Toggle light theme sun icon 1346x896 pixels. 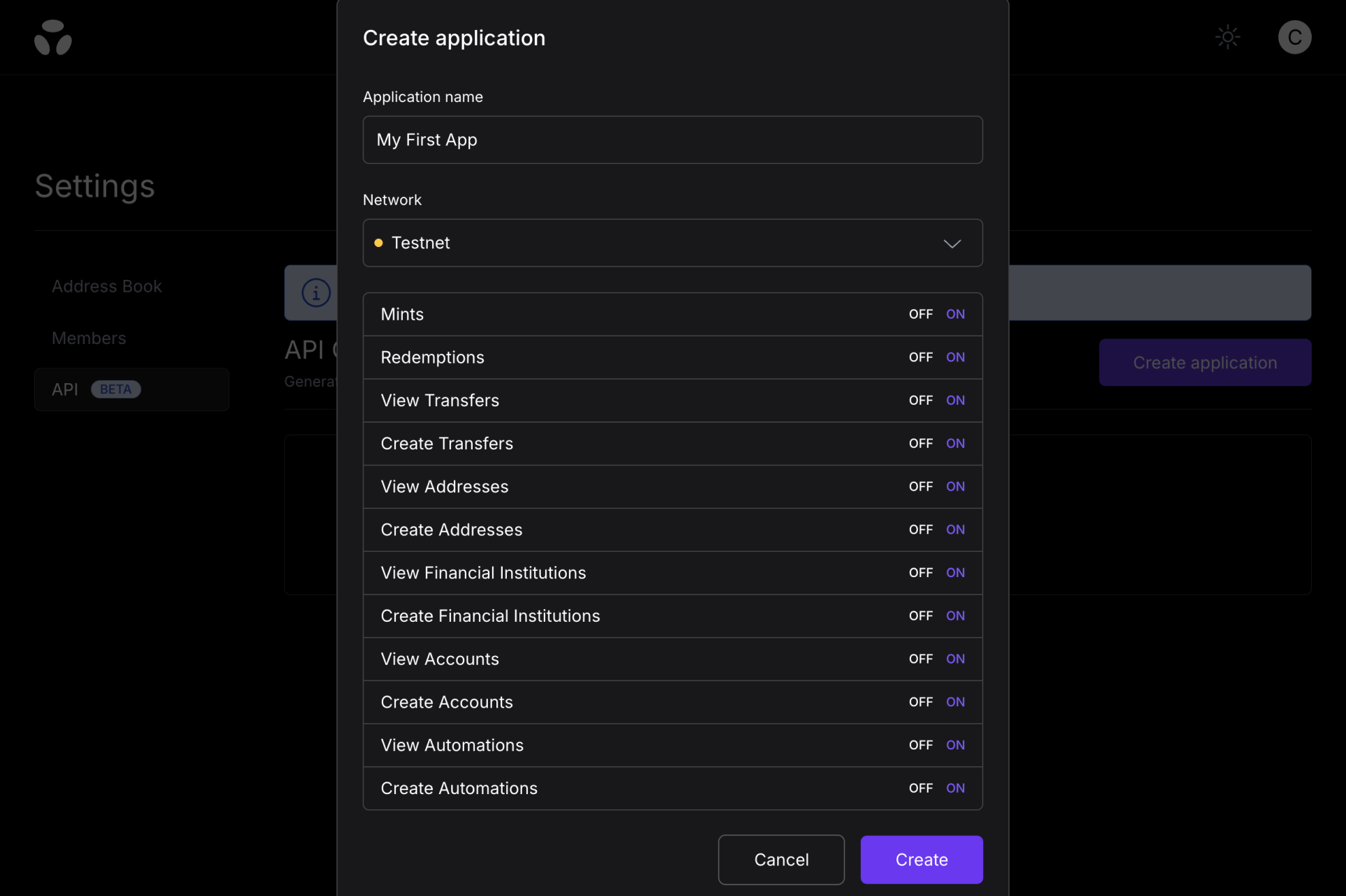tap(1227, 37)
